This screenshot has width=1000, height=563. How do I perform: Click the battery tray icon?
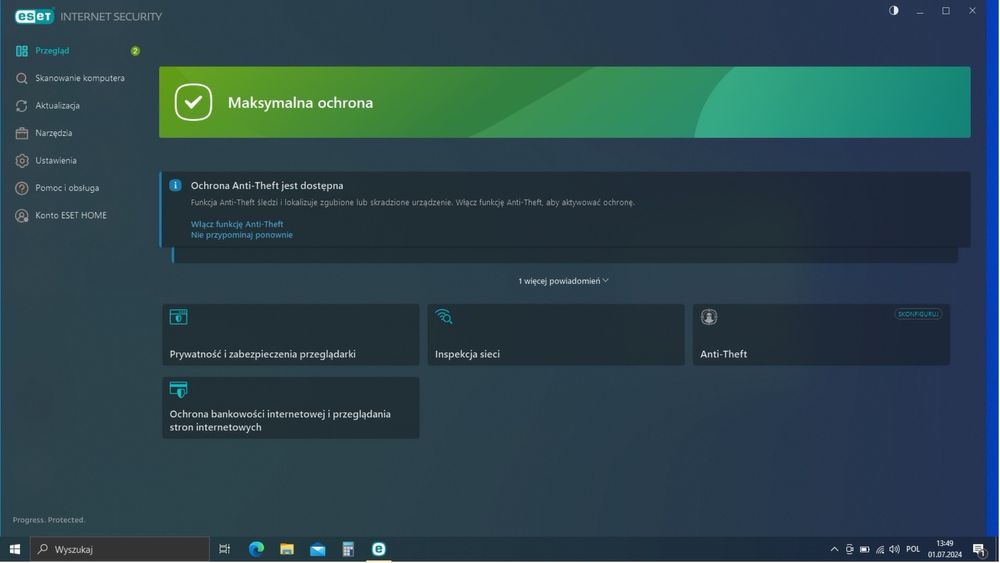tap(865, 549)
